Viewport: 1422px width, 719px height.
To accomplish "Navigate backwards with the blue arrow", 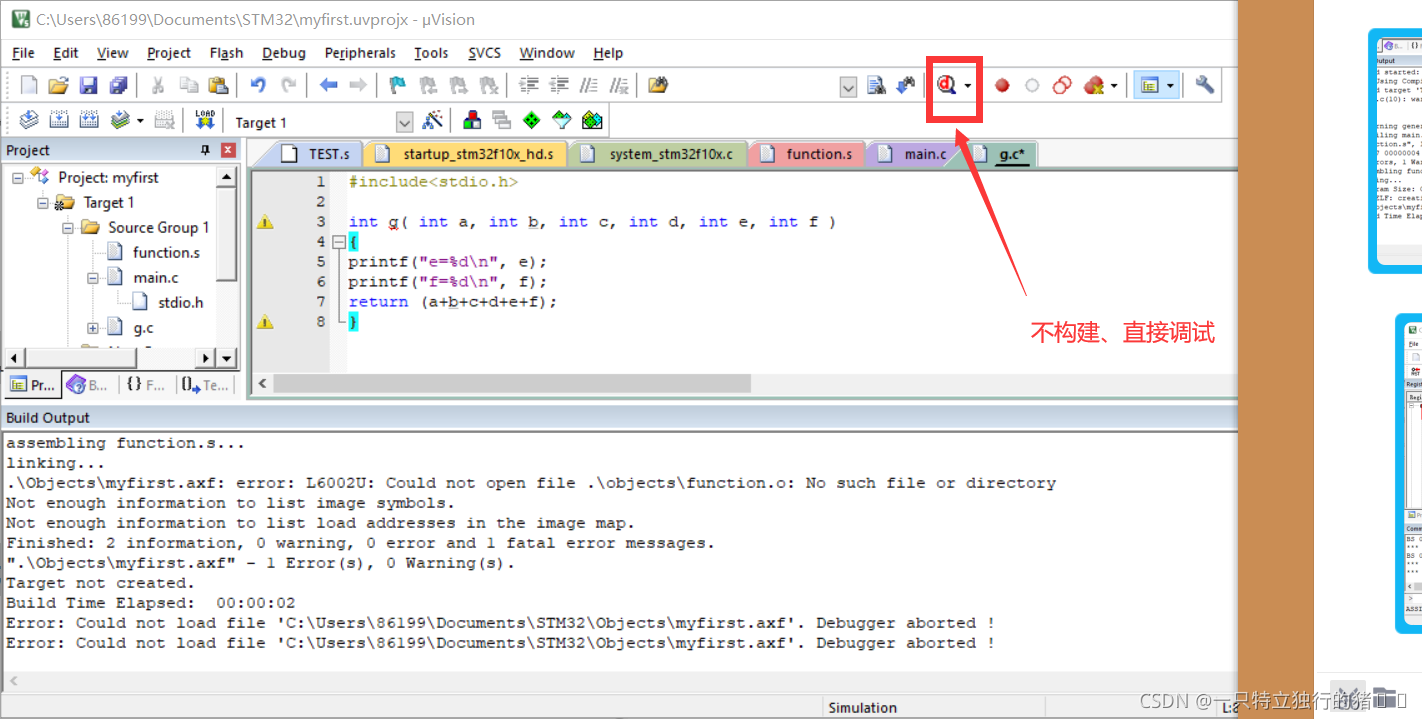I will (328, 85).
